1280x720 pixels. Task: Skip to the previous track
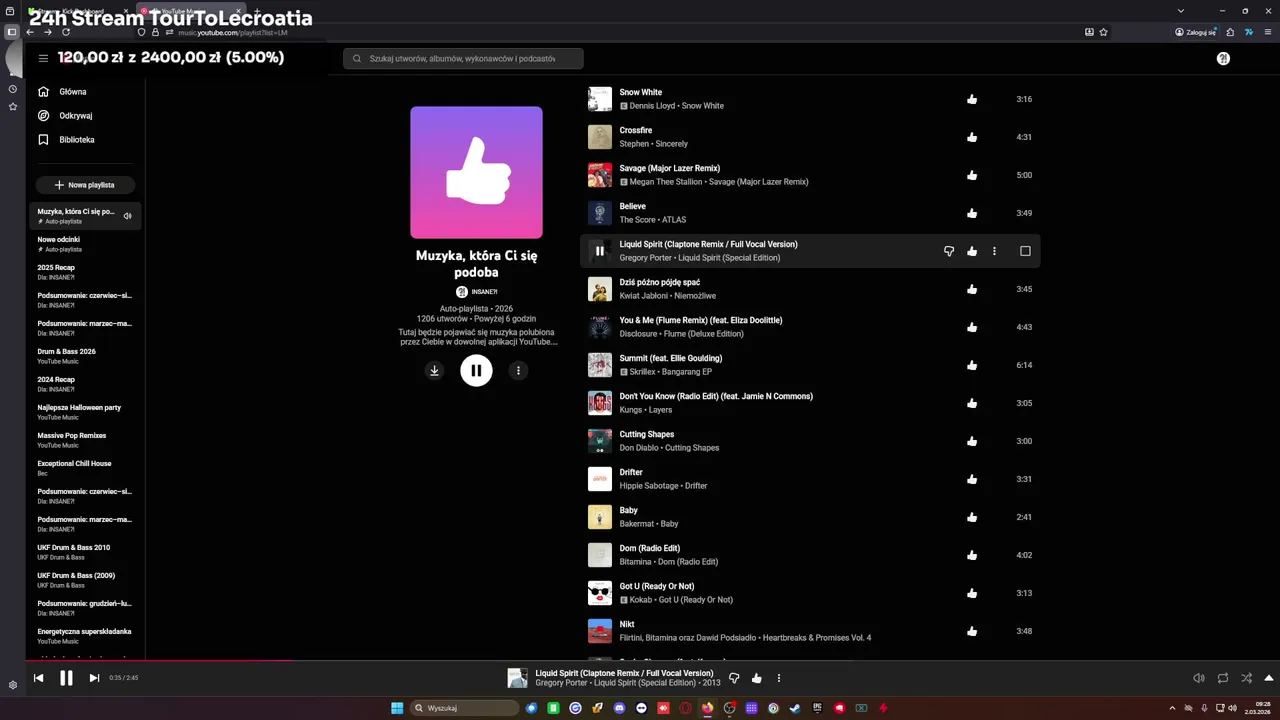tap(38, 678)
